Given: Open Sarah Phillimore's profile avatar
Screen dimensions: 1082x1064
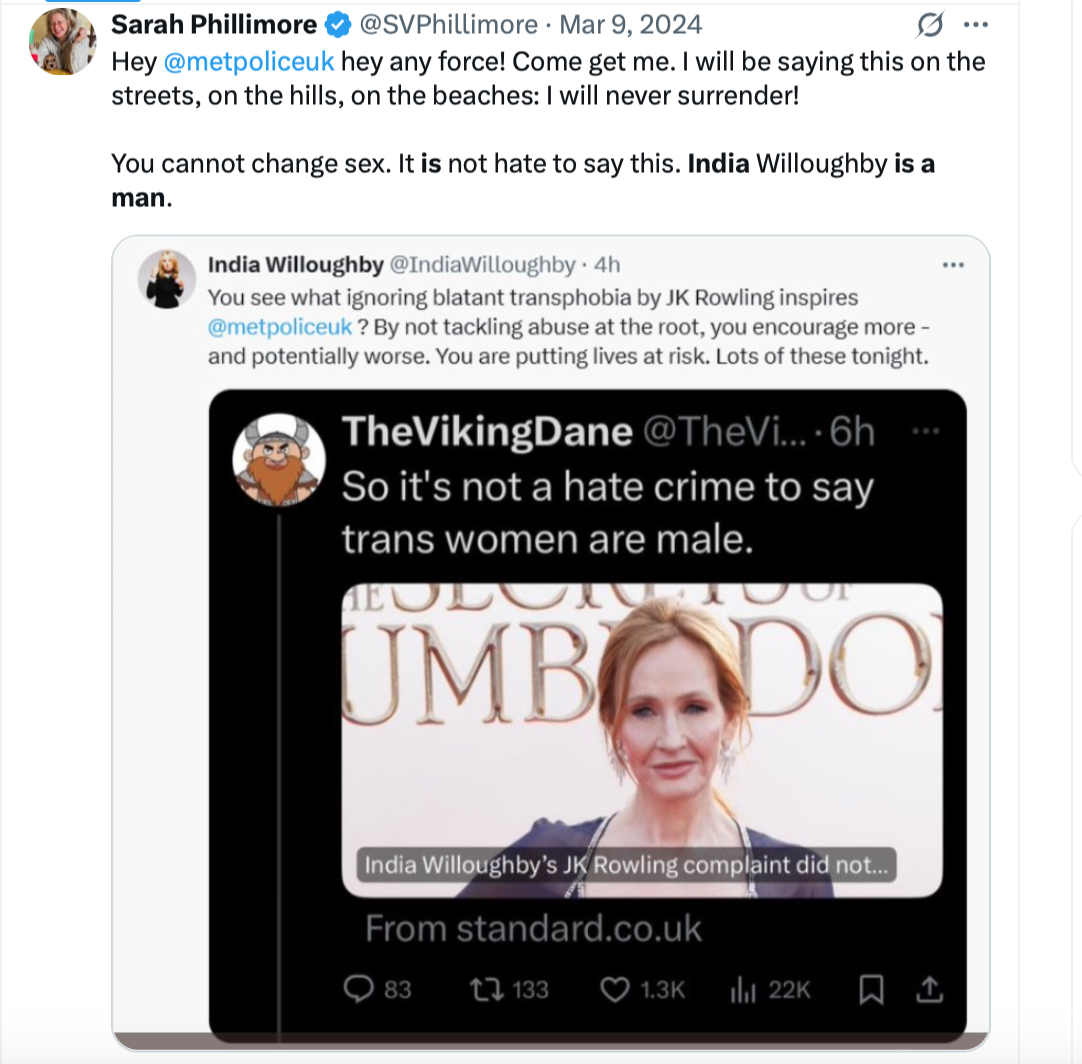Looking at the screenshot, I should [63, 42].
